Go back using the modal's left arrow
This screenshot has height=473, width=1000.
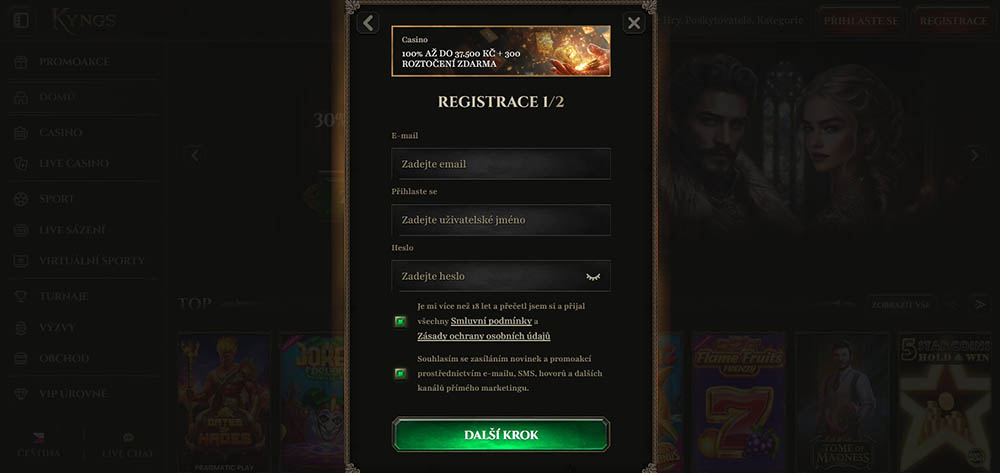pos(368,23)
